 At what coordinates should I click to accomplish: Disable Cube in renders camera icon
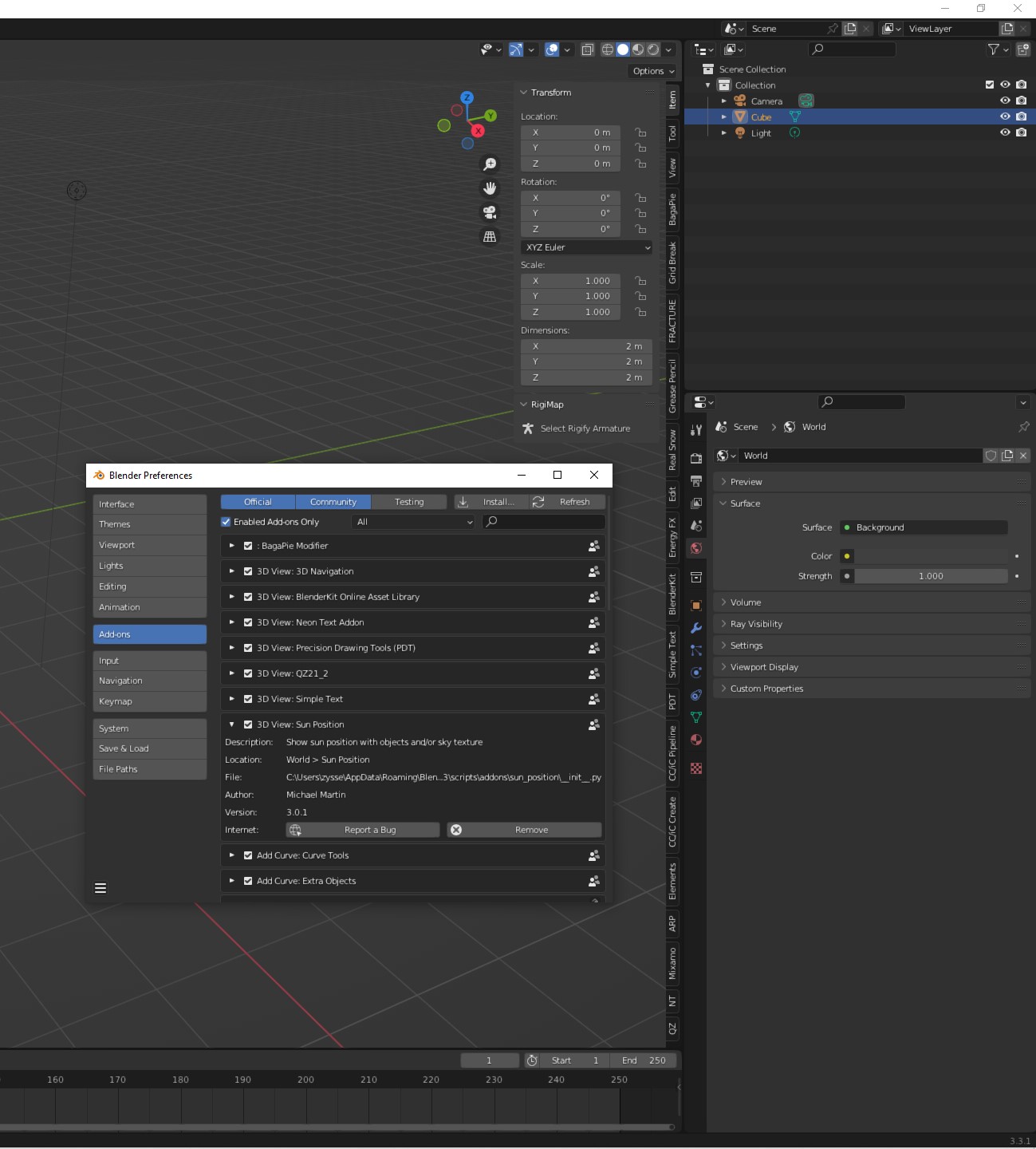1022,116
